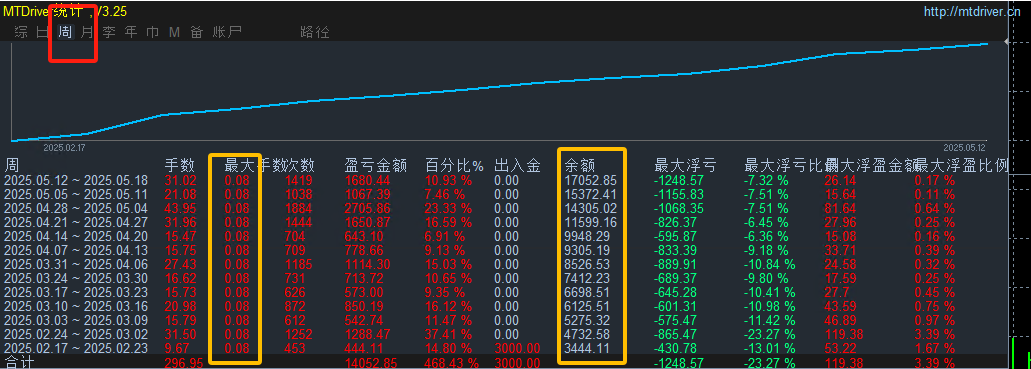Switch to the 月 monthly tab

pos(87,32)
